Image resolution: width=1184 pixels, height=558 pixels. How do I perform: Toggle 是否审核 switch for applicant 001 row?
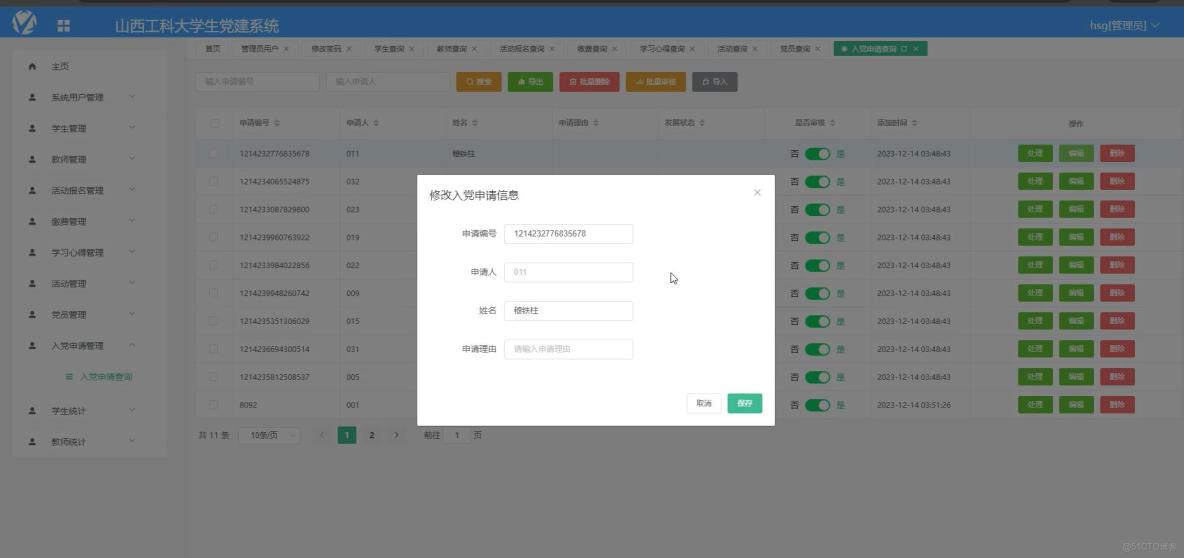click(x=817, y=405)
